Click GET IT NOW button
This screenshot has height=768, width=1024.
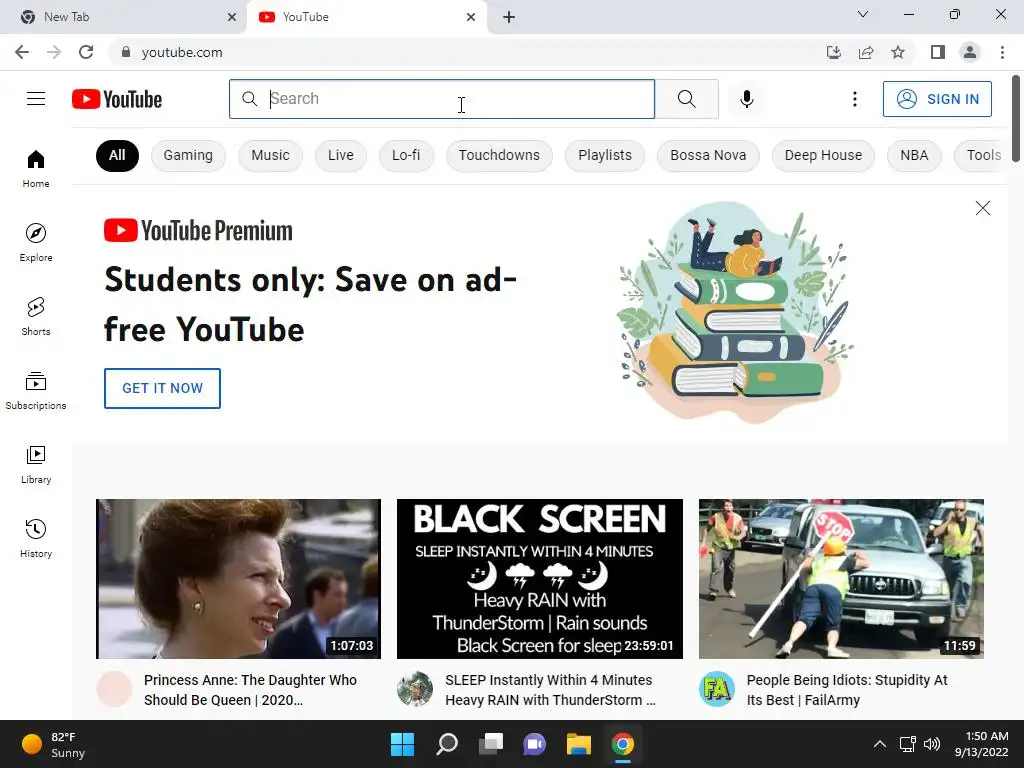(163, 388)
